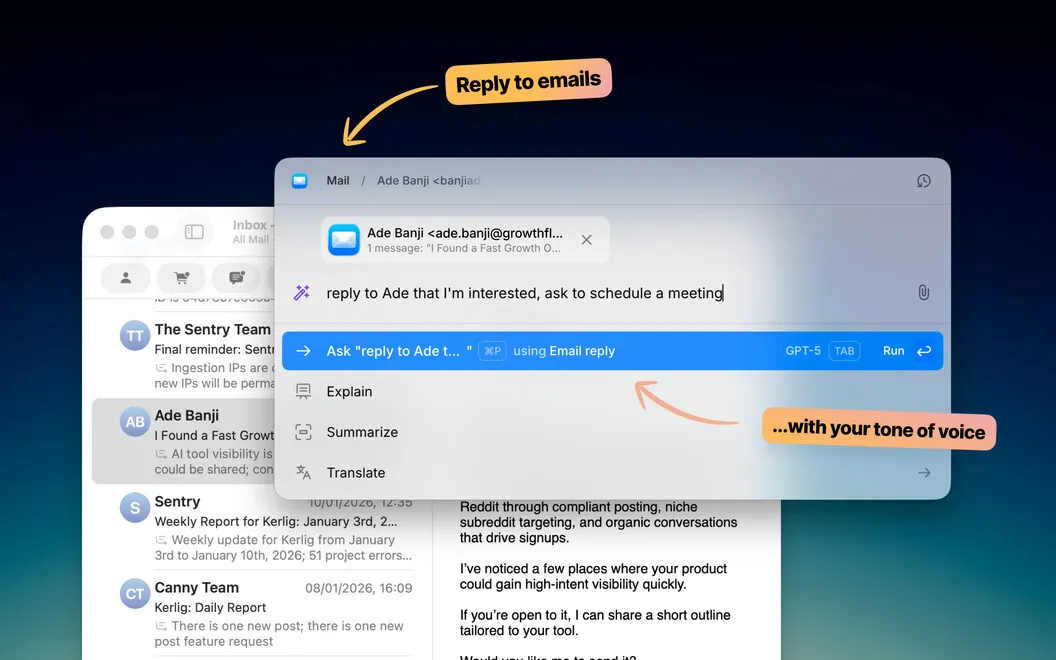Toggle the Mail window sidebar button
Image resolution: width=1056 pixels, height=660 pixels.
194,232
